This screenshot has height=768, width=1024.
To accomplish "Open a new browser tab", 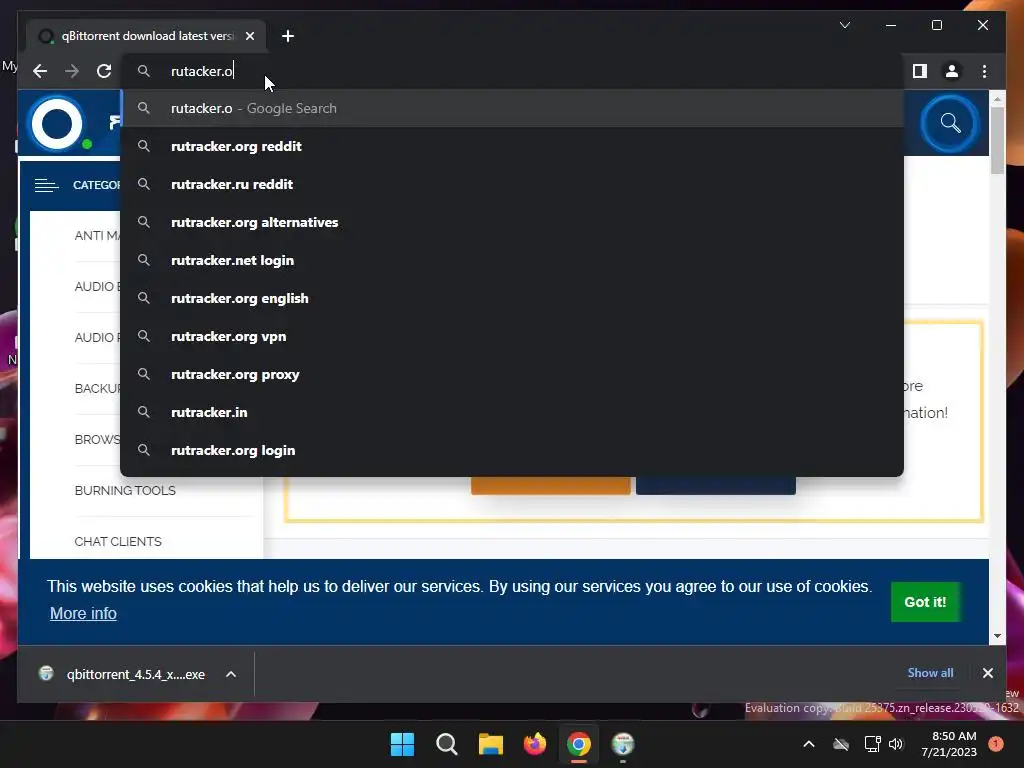I will 288,36.
